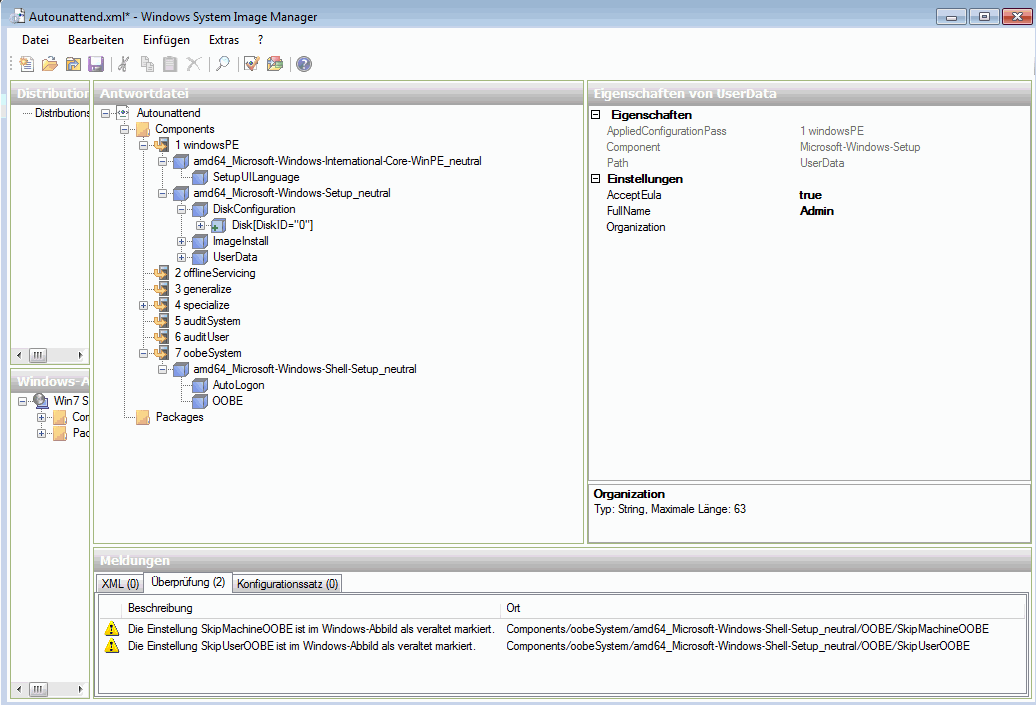
Task: Click the Copy icon in the toolbar
Action: click(x=147, y=64)
